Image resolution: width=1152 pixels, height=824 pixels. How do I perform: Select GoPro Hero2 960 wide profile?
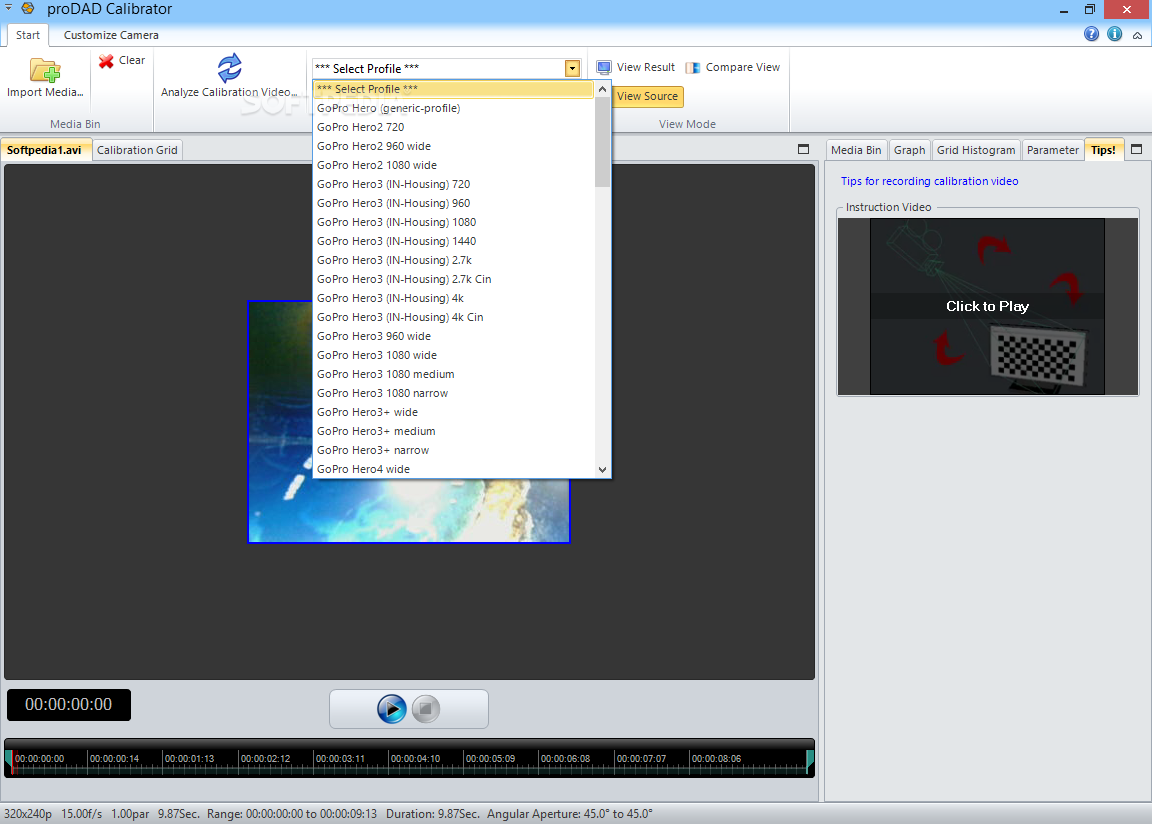(x=453, y=146)
